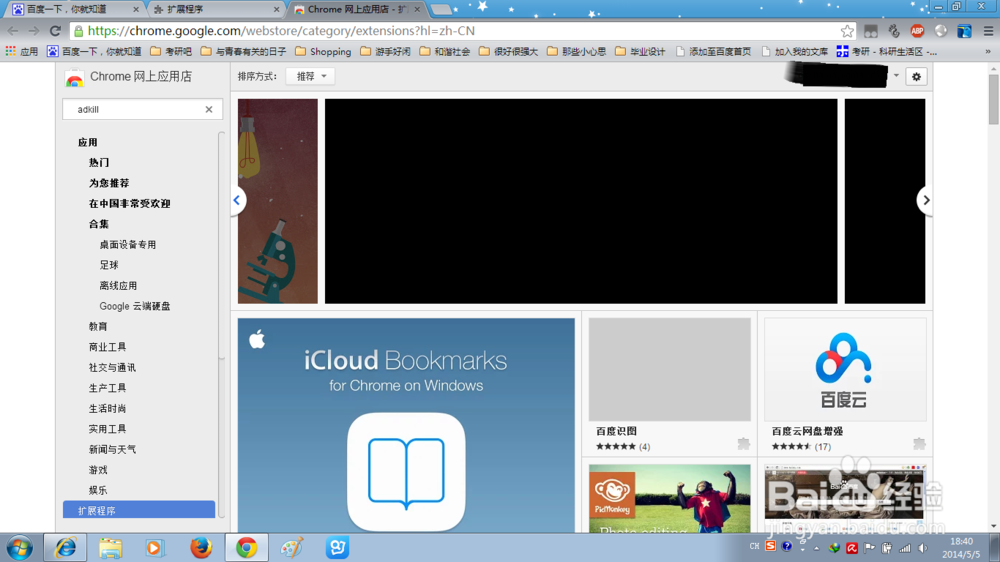This screenshot has height=562, width=1000.
Task: Show previous carousel banner
Action: coord(237,200)
